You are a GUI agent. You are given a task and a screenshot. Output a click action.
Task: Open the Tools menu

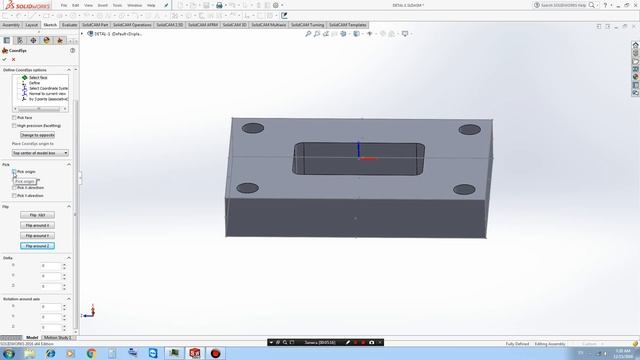point(117,5)
